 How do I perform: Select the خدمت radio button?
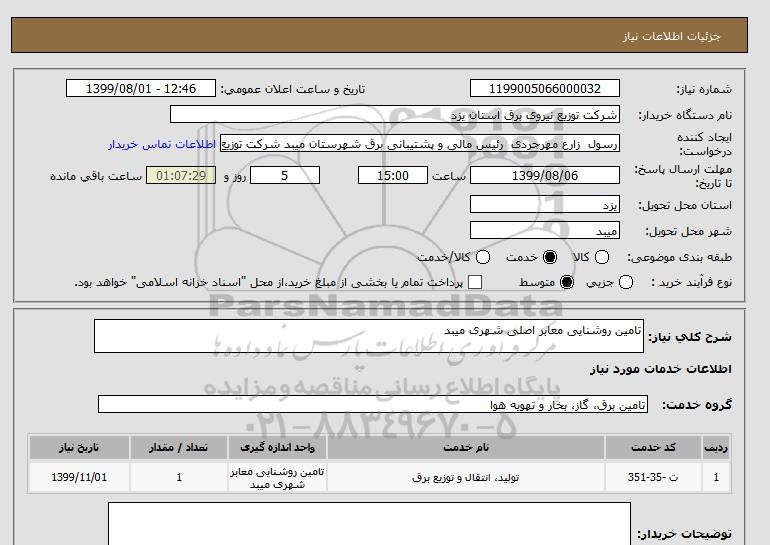(550, 257)
